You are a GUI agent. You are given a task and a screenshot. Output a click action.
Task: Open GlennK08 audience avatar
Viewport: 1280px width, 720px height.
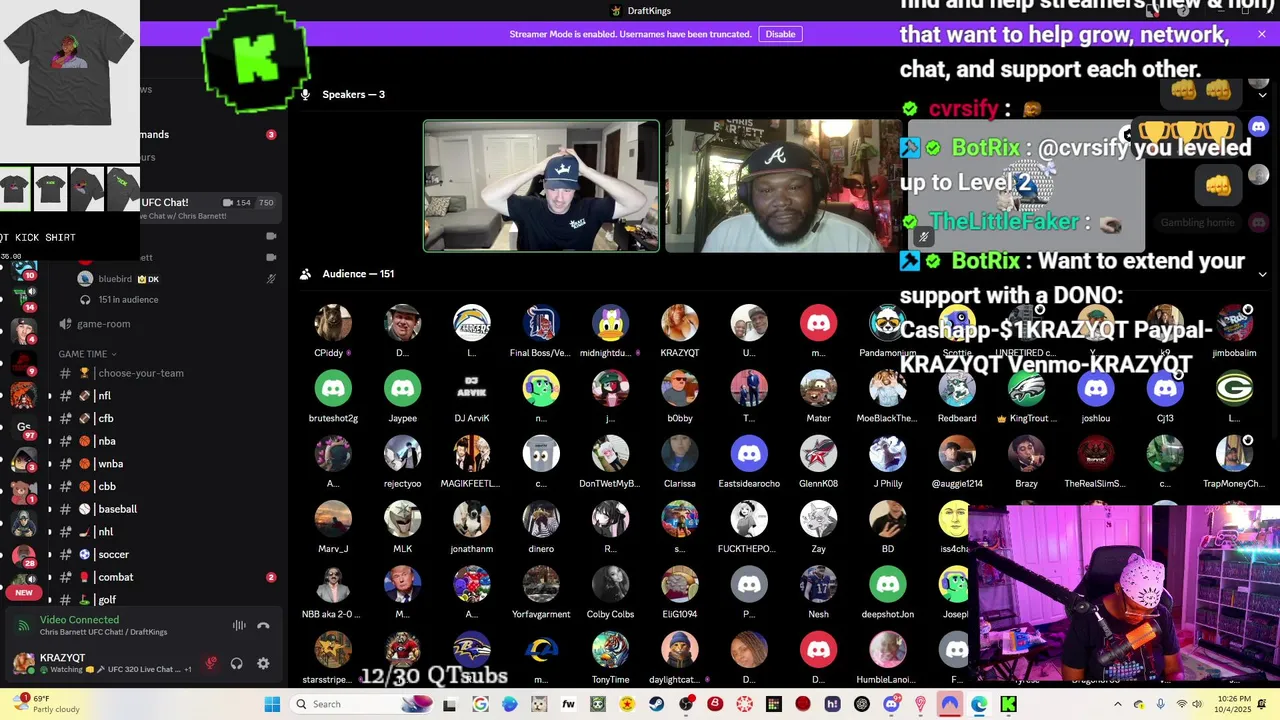click(818, 454)
